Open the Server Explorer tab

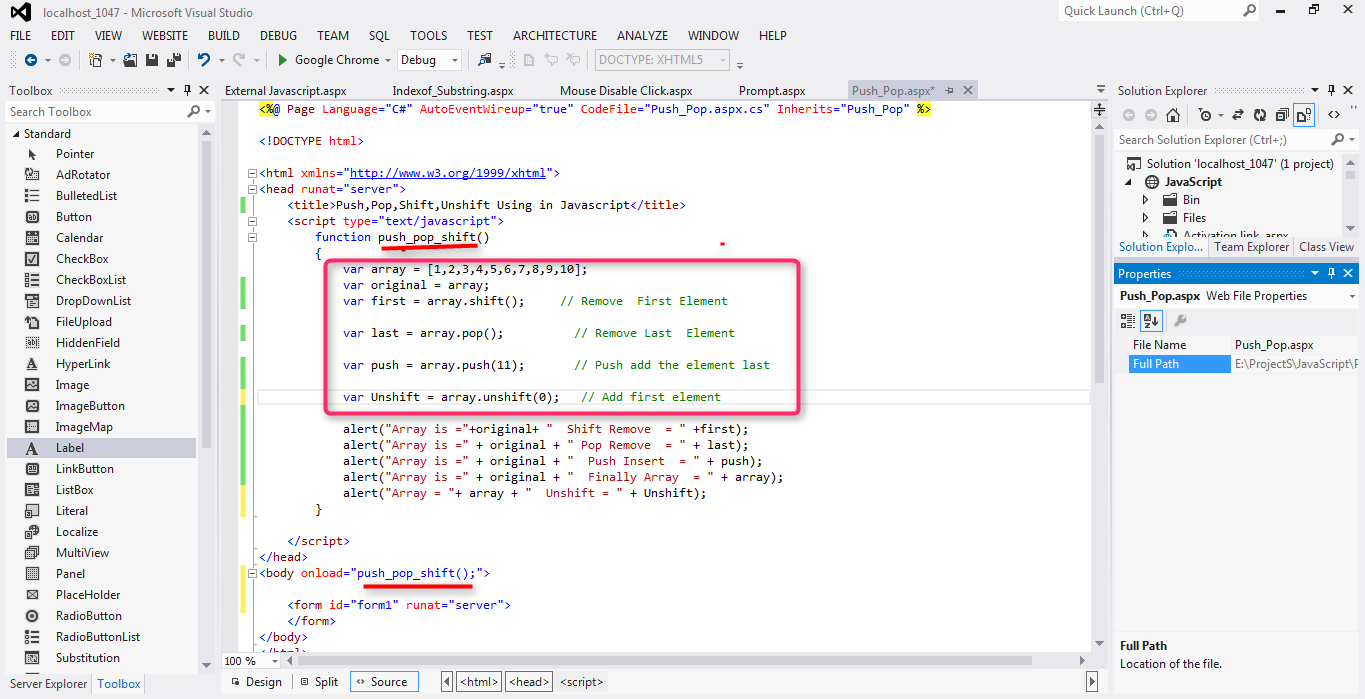point(48,684)
